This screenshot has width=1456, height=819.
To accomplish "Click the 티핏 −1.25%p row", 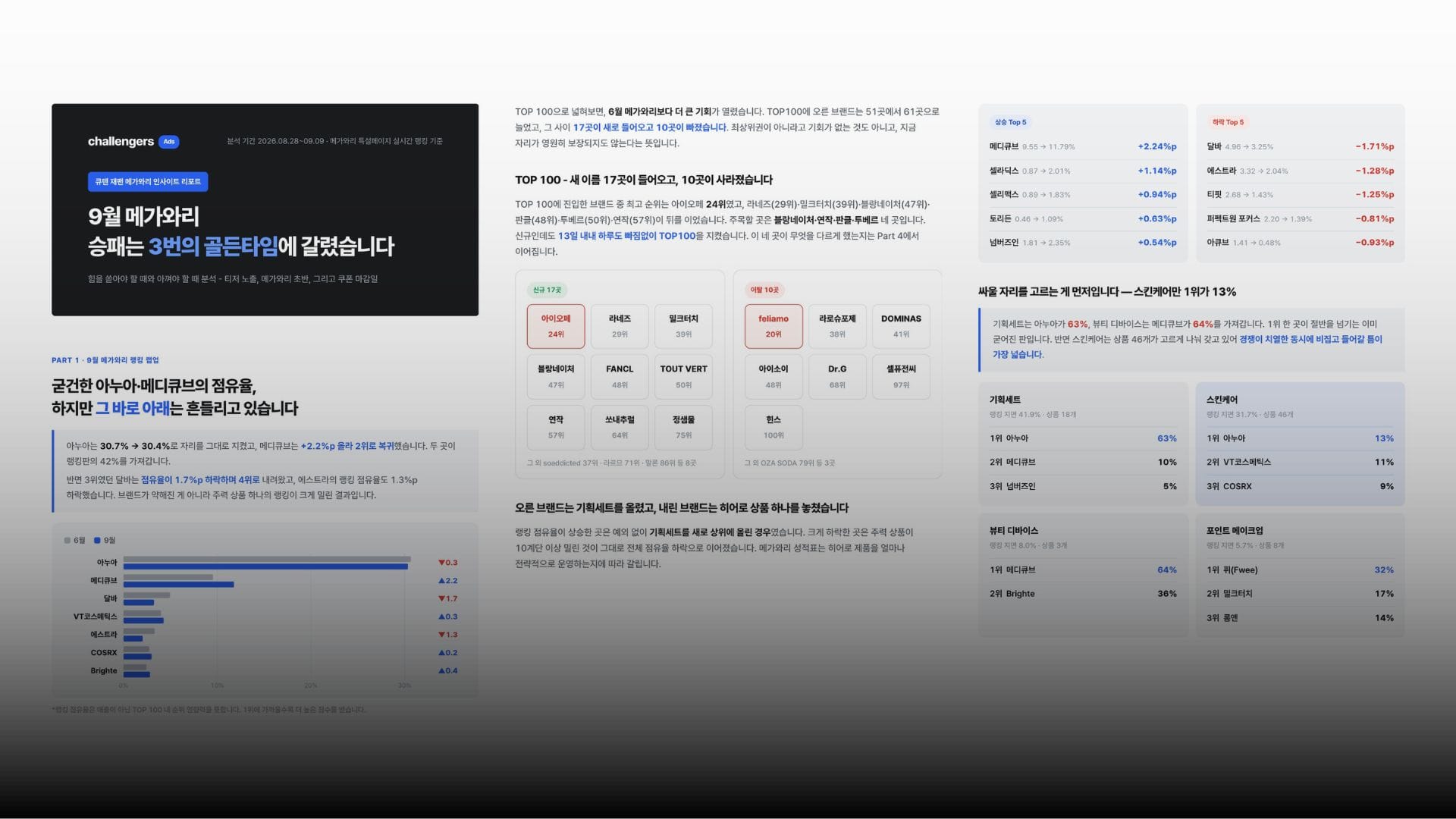I will 1301,195.
